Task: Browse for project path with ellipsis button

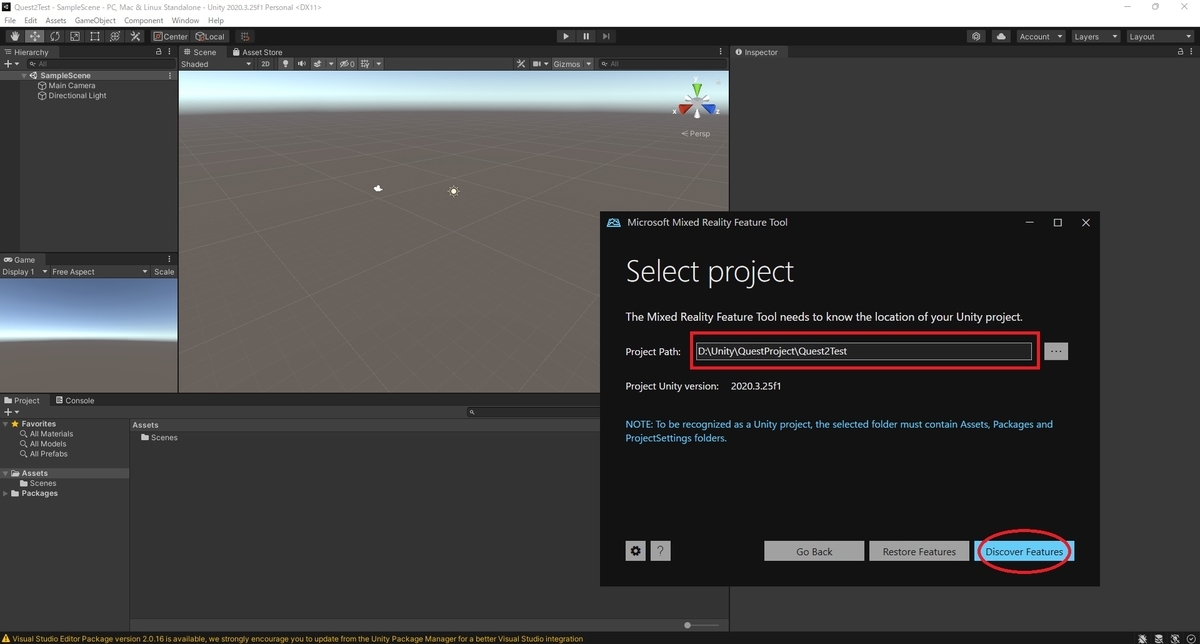Action: coord(1056,351)
